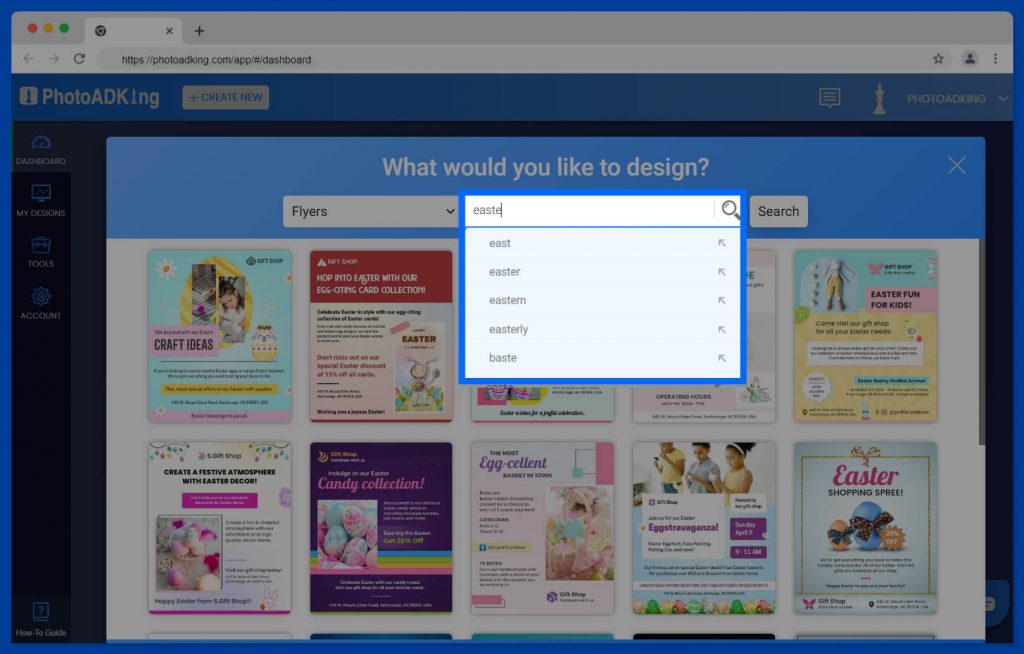Screen dimensions: 1024x654
Task: Click the PhotoADKing logo
Action: coord(89,97)
